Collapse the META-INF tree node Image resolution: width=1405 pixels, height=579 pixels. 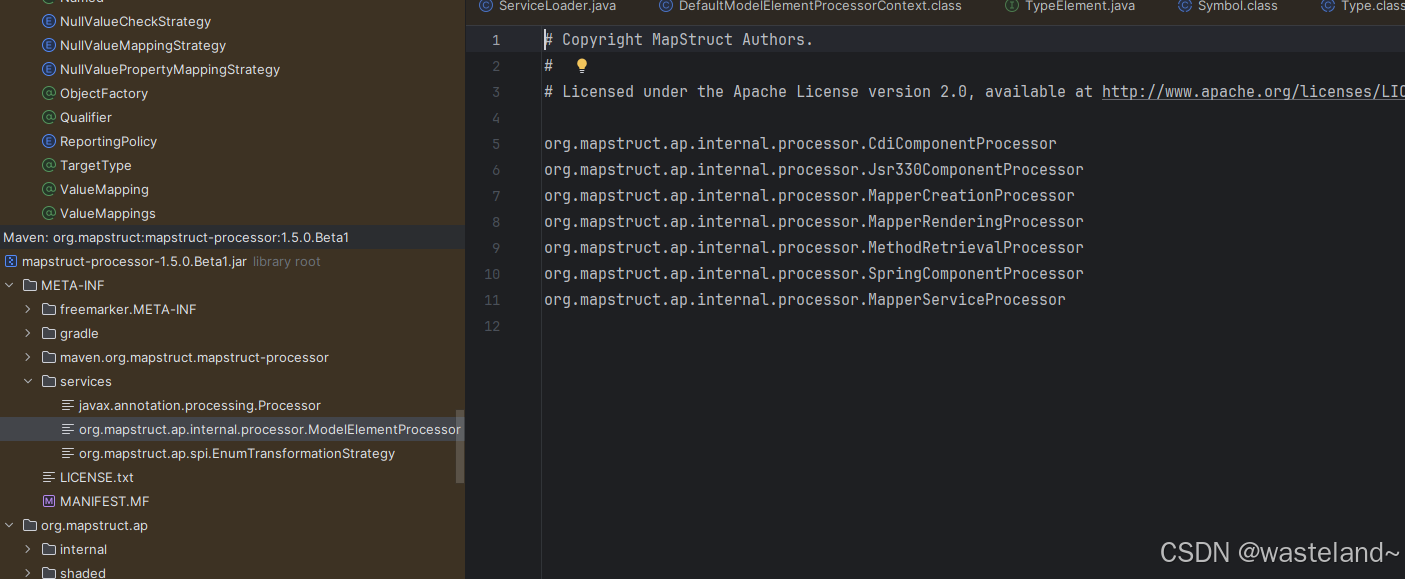click(9, 285)
